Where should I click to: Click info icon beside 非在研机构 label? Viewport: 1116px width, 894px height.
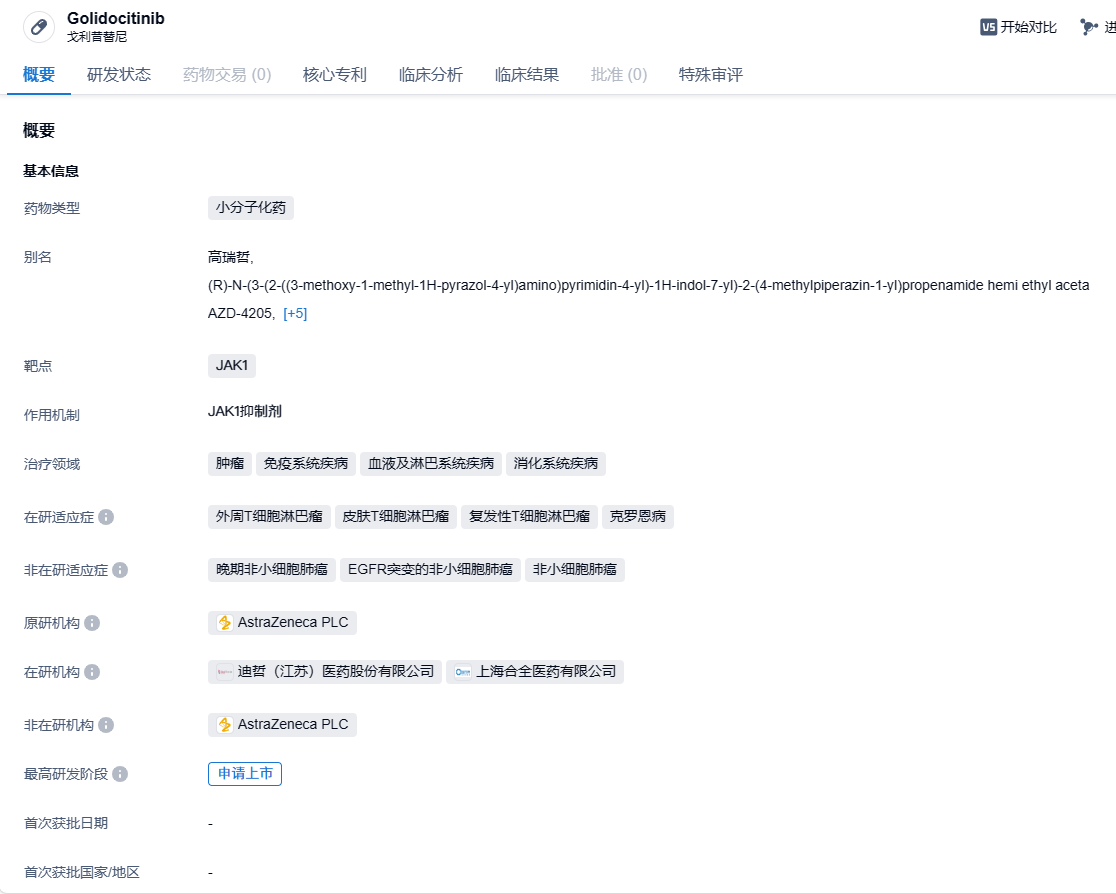106,725
